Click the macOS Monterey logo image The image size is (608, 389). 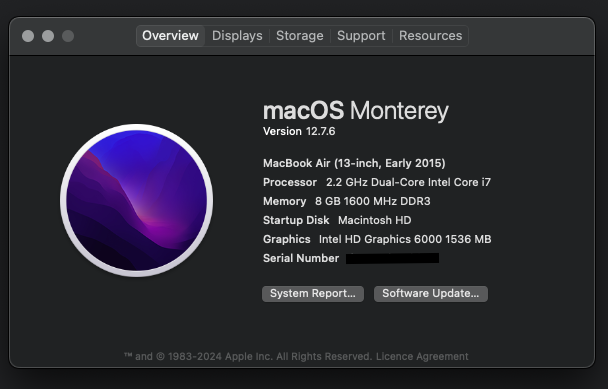click(x=136, y=200)
